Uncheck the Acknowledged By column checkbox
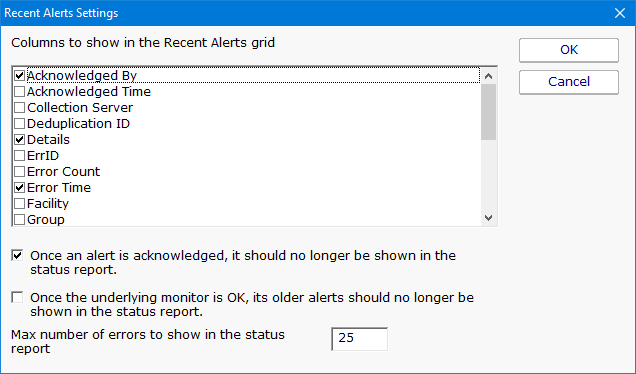This screenshot has width=636, height=374. point(19,75)
